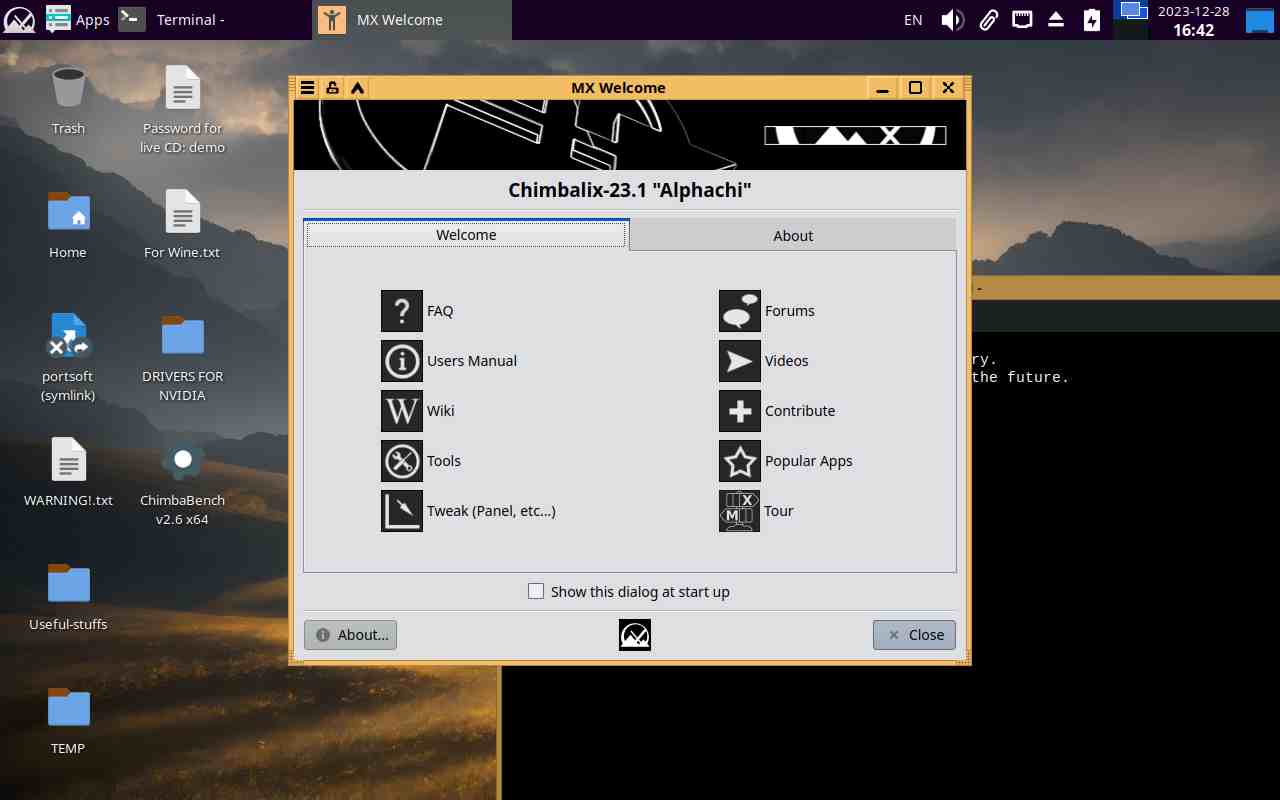This screenshot has width=1280, height=800.
Task: Open the Tweak (Panel, etc...) icon
Action: click(x=402, y=511)
